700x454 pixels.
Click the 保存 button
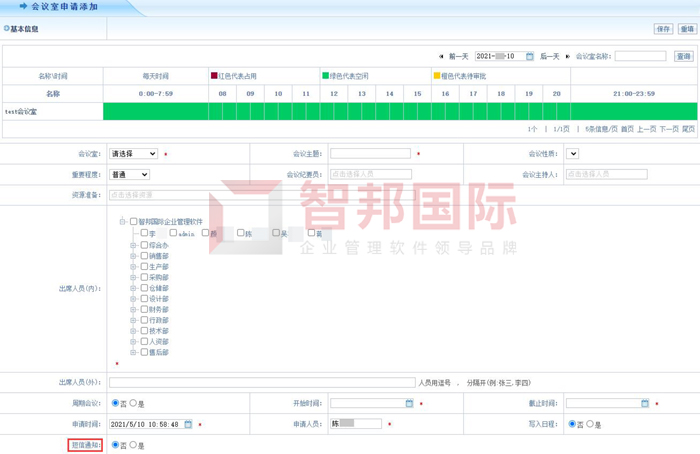tap(663, 29)
